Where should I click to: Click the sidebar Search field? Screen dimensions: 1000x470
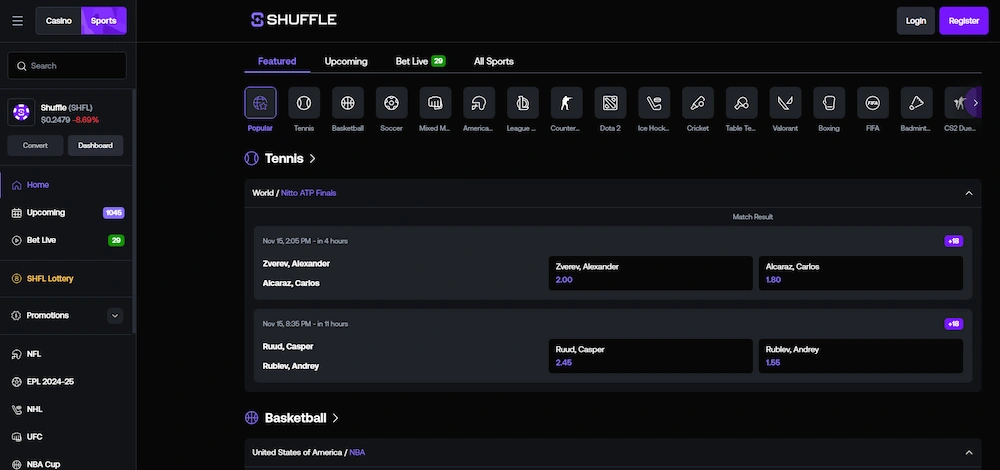click(x=67, y=66)
